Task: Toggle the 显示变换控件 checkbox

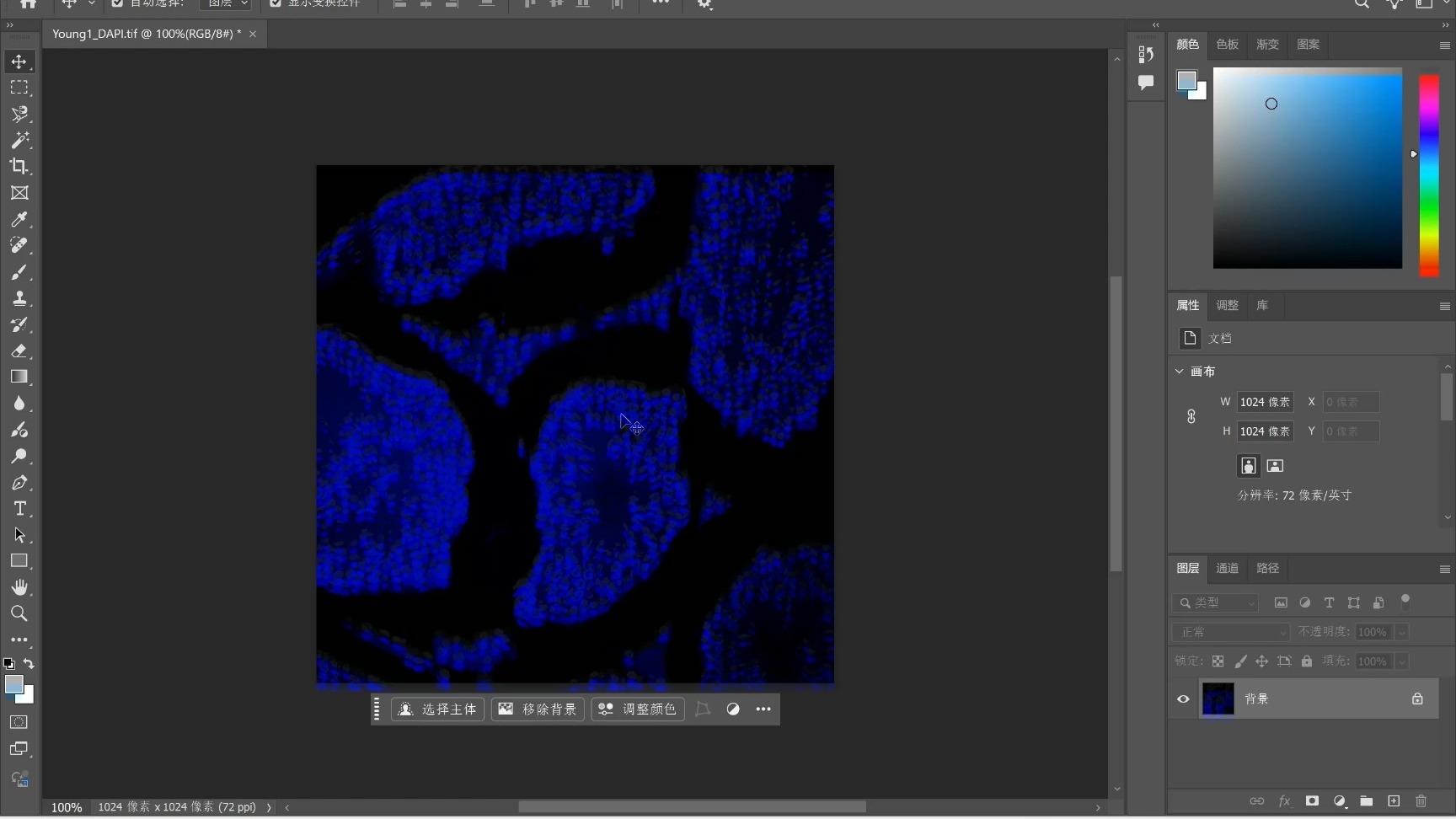Action: point(276,3)
